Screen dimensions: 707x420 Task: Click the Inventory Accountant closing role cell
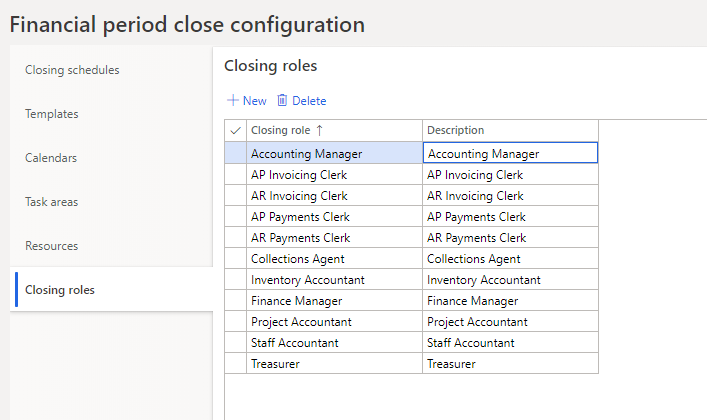[x=308, y=280]
